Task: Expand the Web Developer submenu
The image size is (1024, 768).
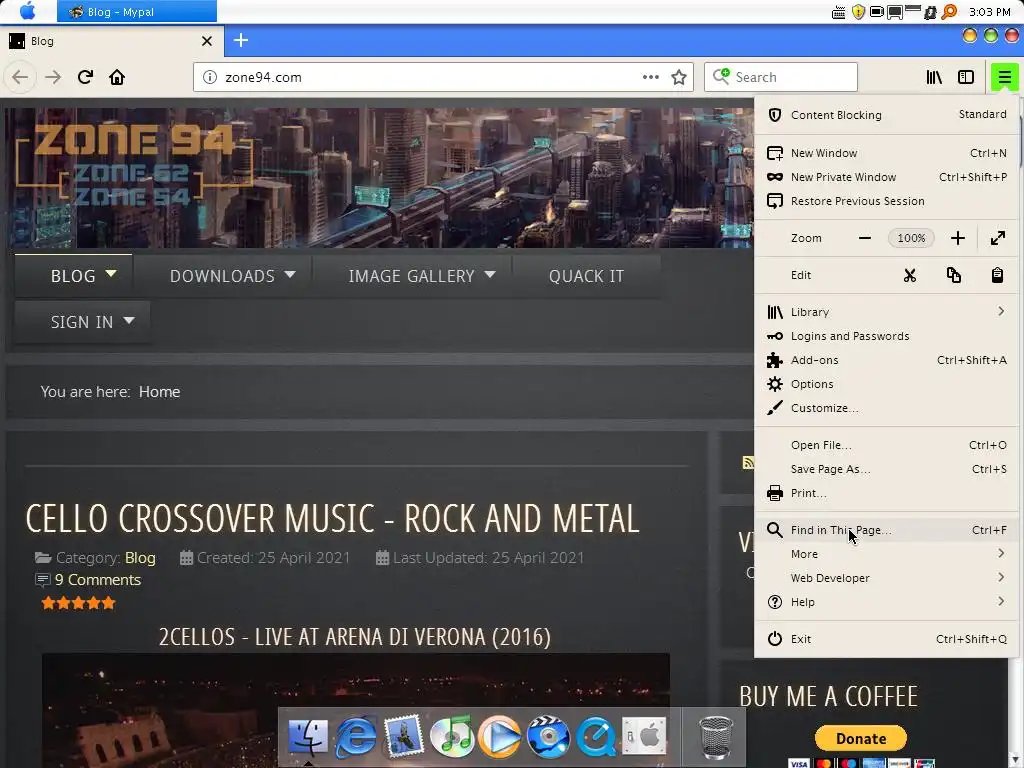Action: pyautogui.click(x=887, y=578)
